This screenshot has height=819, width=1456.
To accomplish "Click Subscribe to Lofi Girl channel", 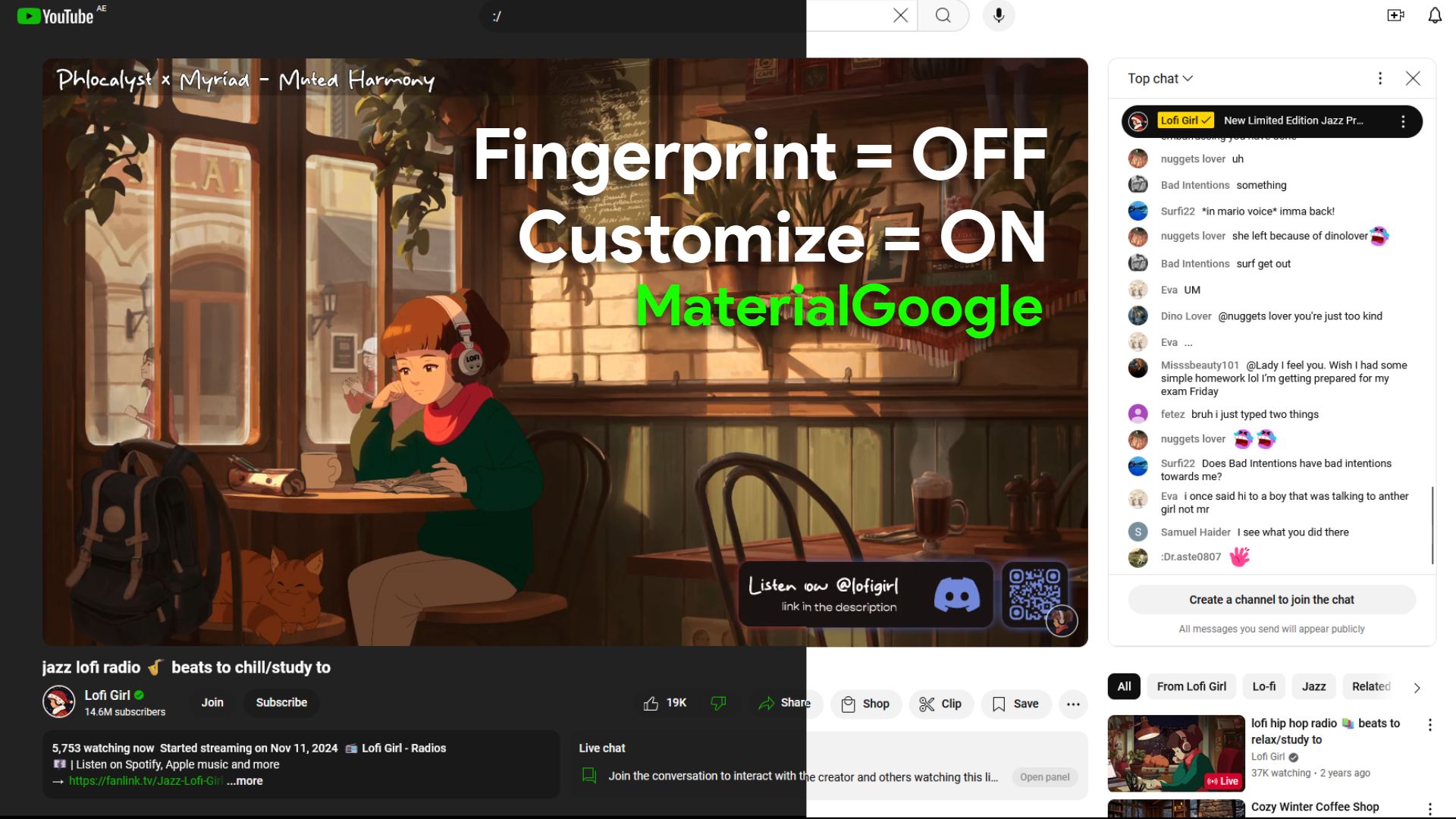I will click(282, 702).
